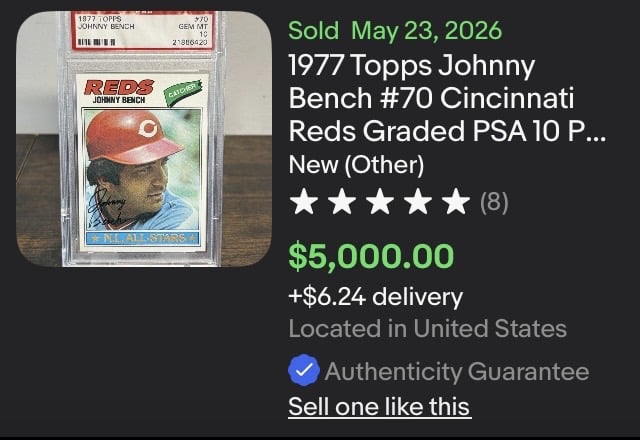Click the N.L. All Stars strip on the card

click(143, 238)
